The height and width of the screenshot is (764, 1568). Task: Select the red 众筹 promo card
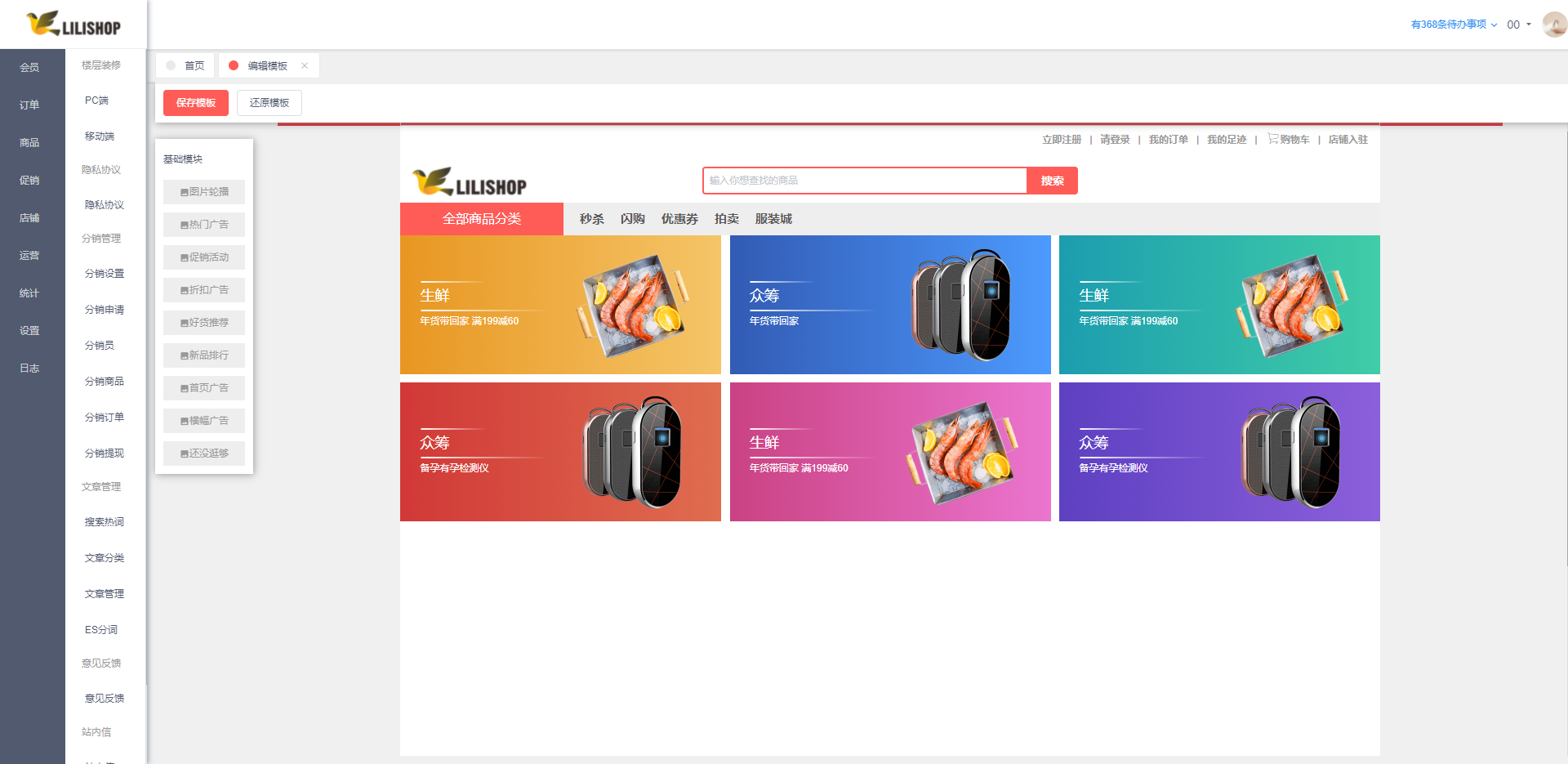560,452
